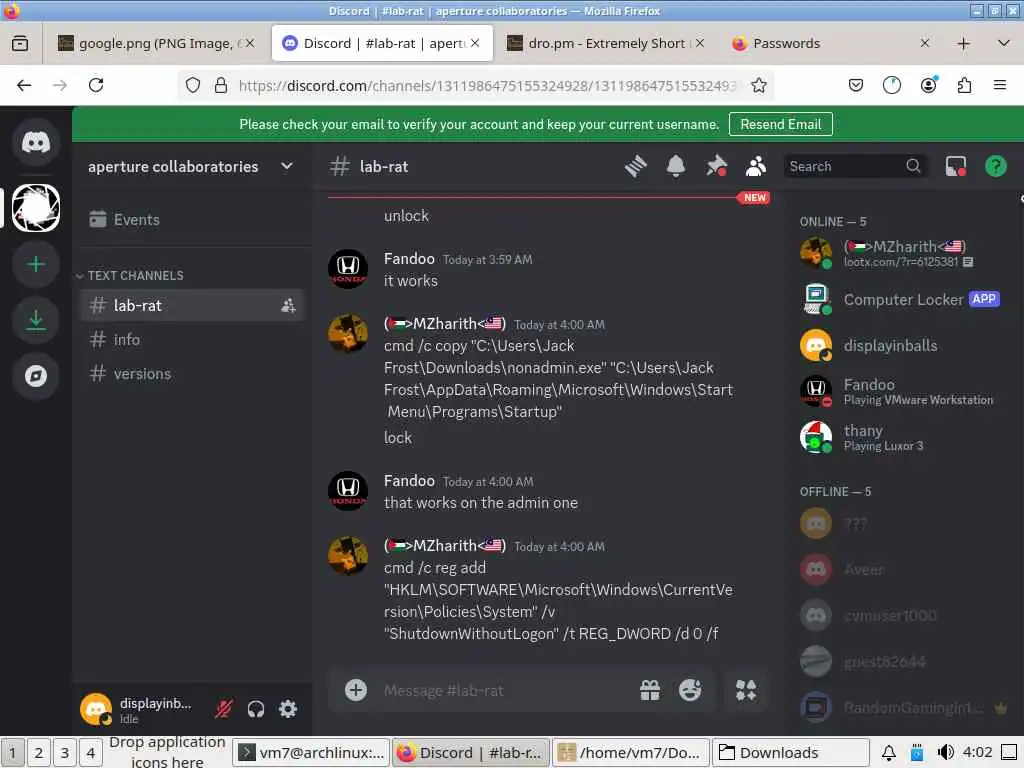Screen dimensions: 1024x768
Task: Open Downloads window from taskbar
Action: pos(791,753)
